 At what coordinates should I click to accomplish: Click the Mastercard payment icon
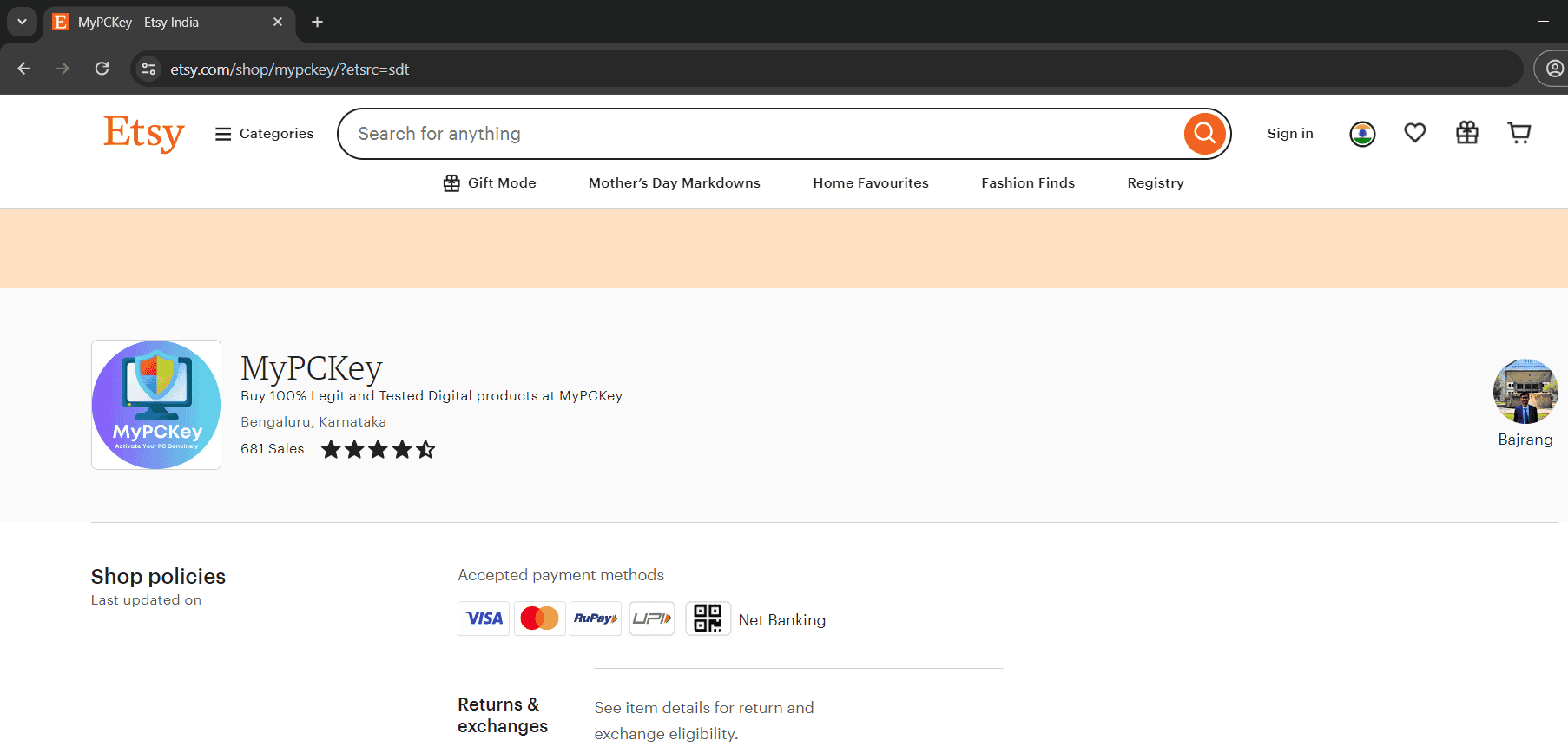539,618
